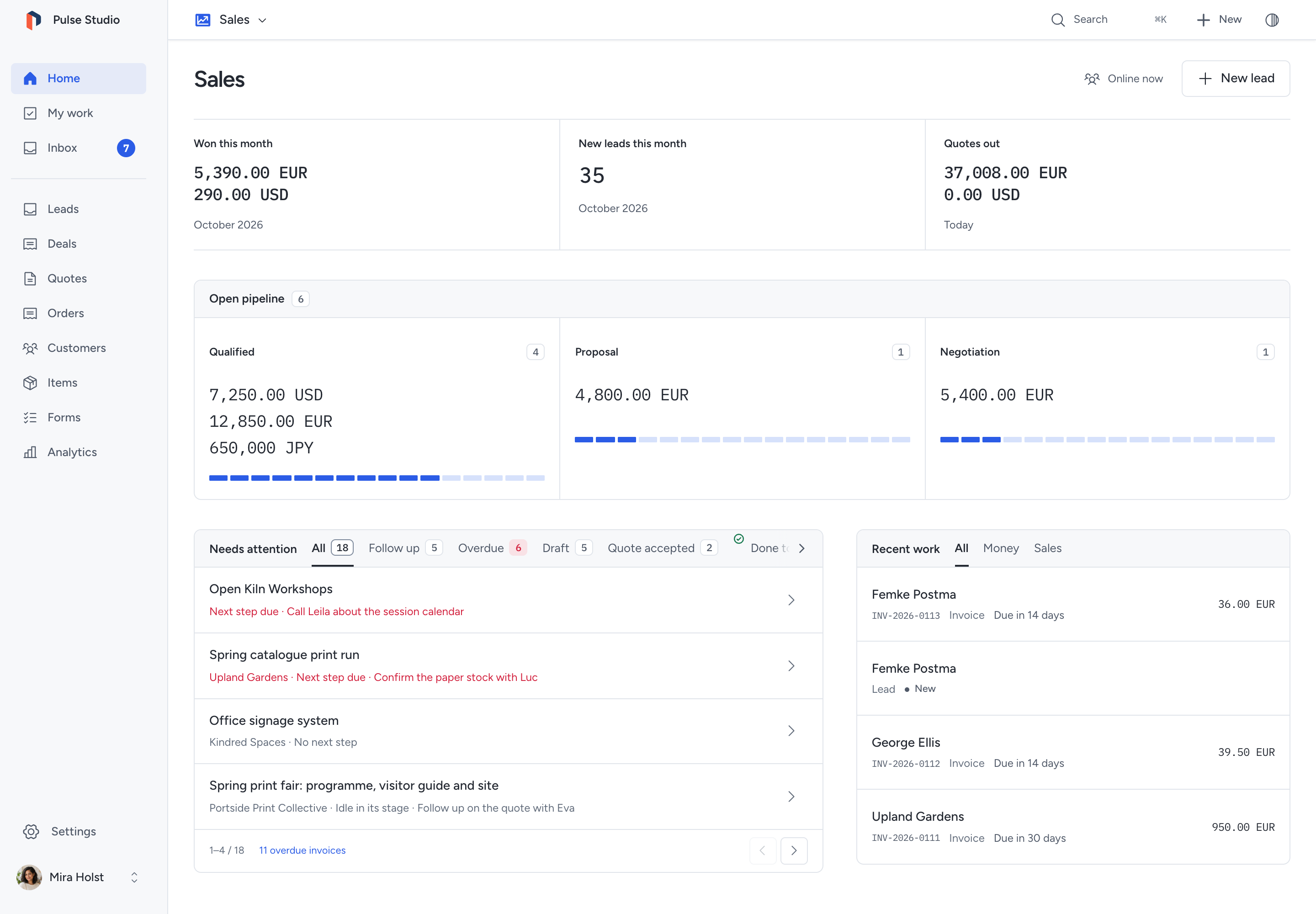The width and height of the screenshot is (1316, 914).
Task: Toggle the theme contrast icon
Action: 1272,20
